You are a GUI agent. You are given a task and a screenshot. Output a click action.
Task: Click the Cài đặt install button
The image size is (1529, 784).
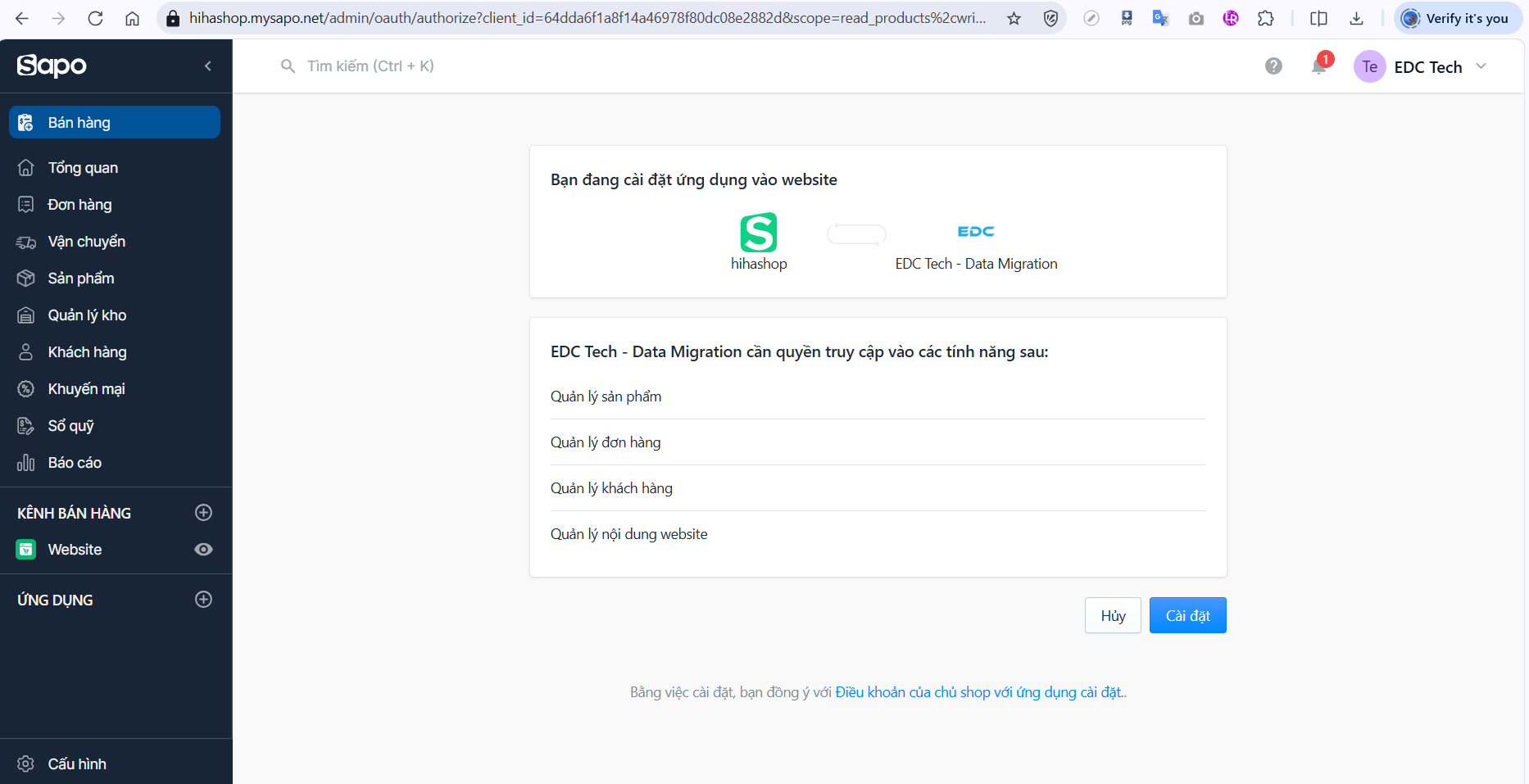1188,615
